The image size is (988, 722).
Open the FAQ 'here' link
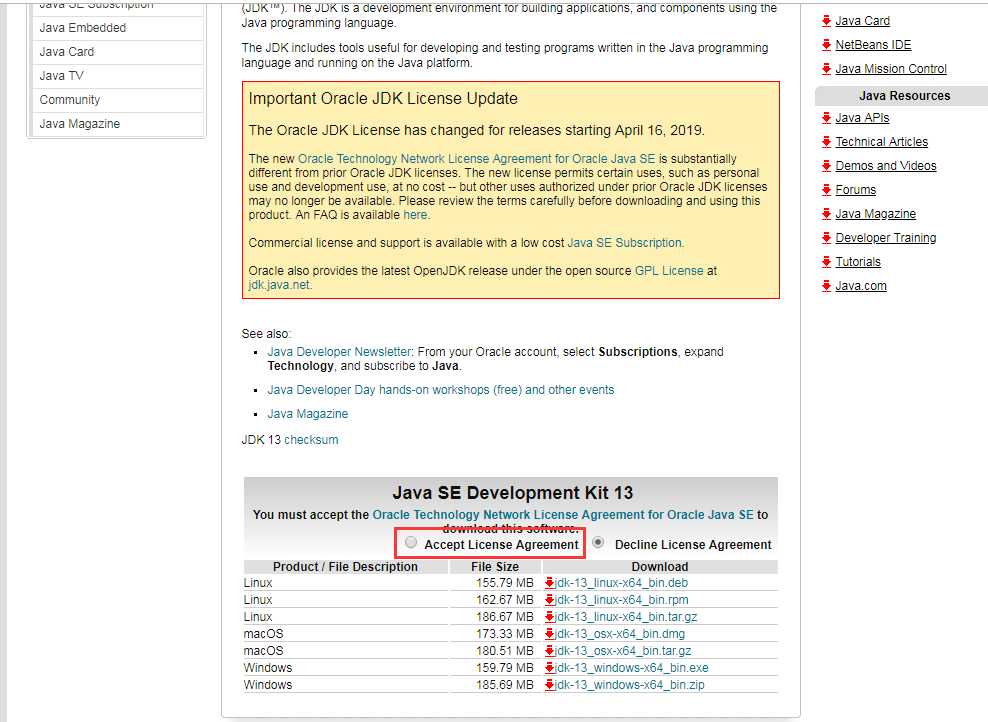click(x=415, y=215)
